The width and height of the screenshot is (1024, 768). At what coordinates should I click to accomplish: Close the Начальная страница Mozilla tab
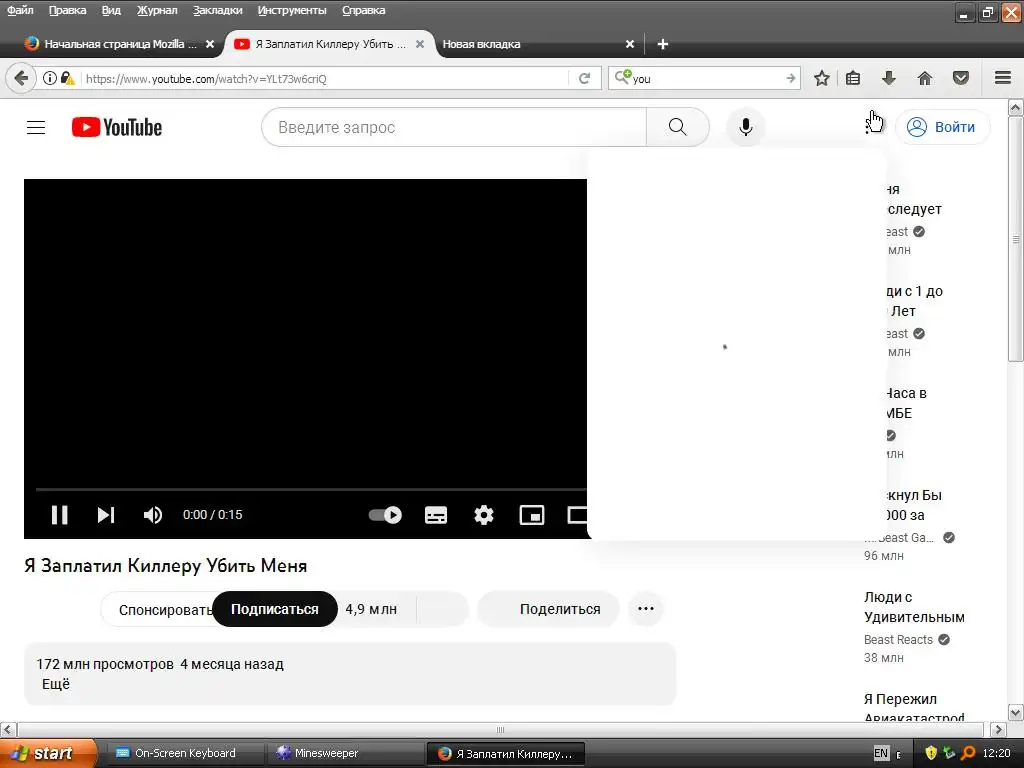210,44
